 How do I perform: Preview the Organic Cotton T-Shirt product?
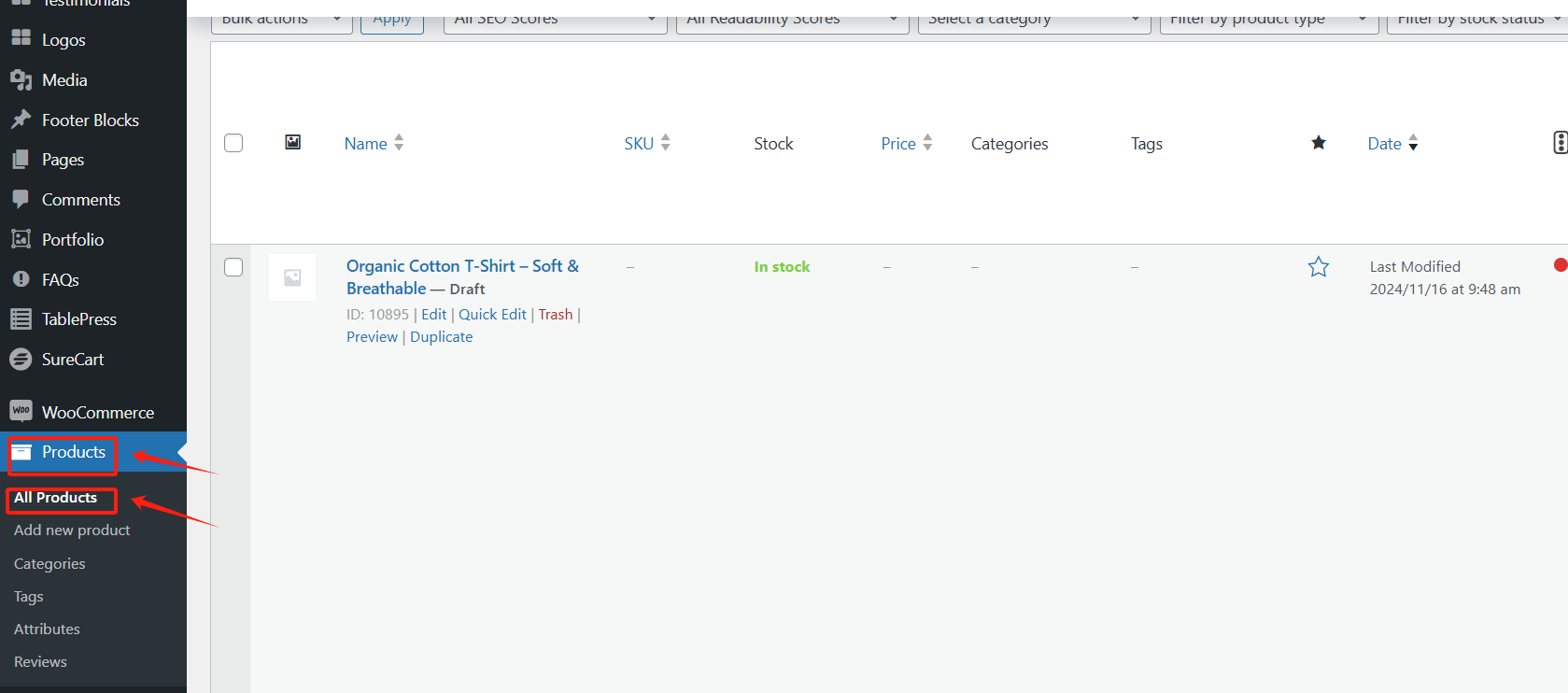point(372,337)
